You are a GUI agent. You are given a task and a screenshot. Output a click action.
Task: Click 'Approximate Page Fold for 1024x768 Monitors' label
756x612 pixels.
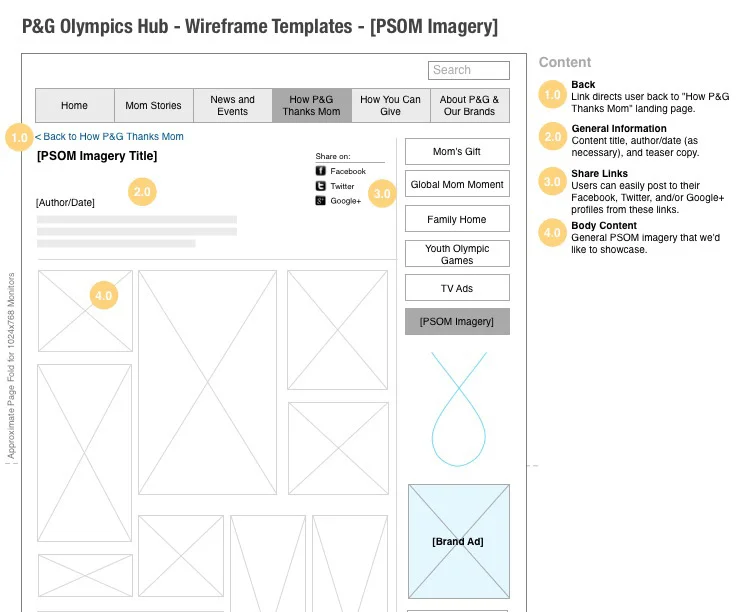click(x=11, y=366)
